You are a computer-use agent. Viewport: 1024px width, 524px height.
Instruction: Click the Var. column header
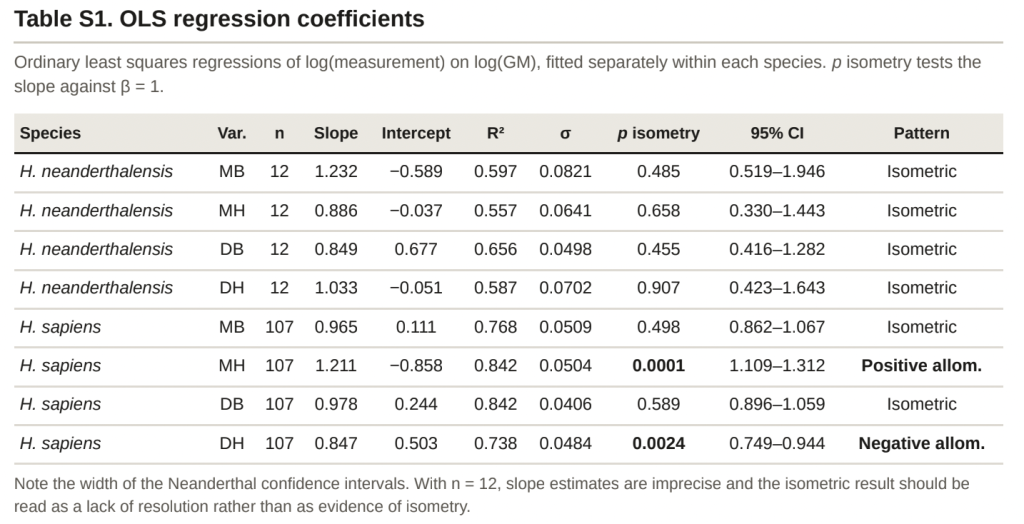[232, 133]
